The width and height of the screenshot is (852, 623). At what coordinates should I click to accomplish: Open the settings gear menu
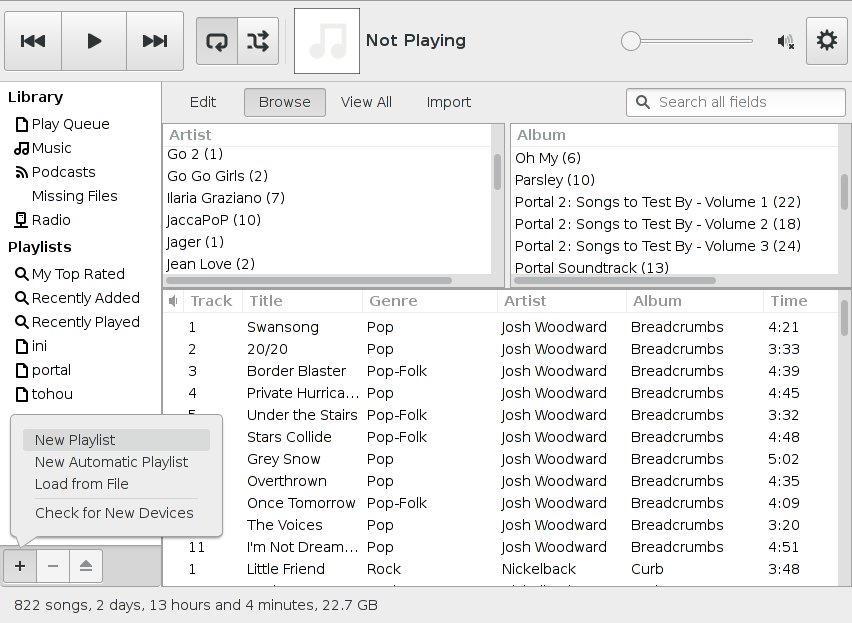826,41
